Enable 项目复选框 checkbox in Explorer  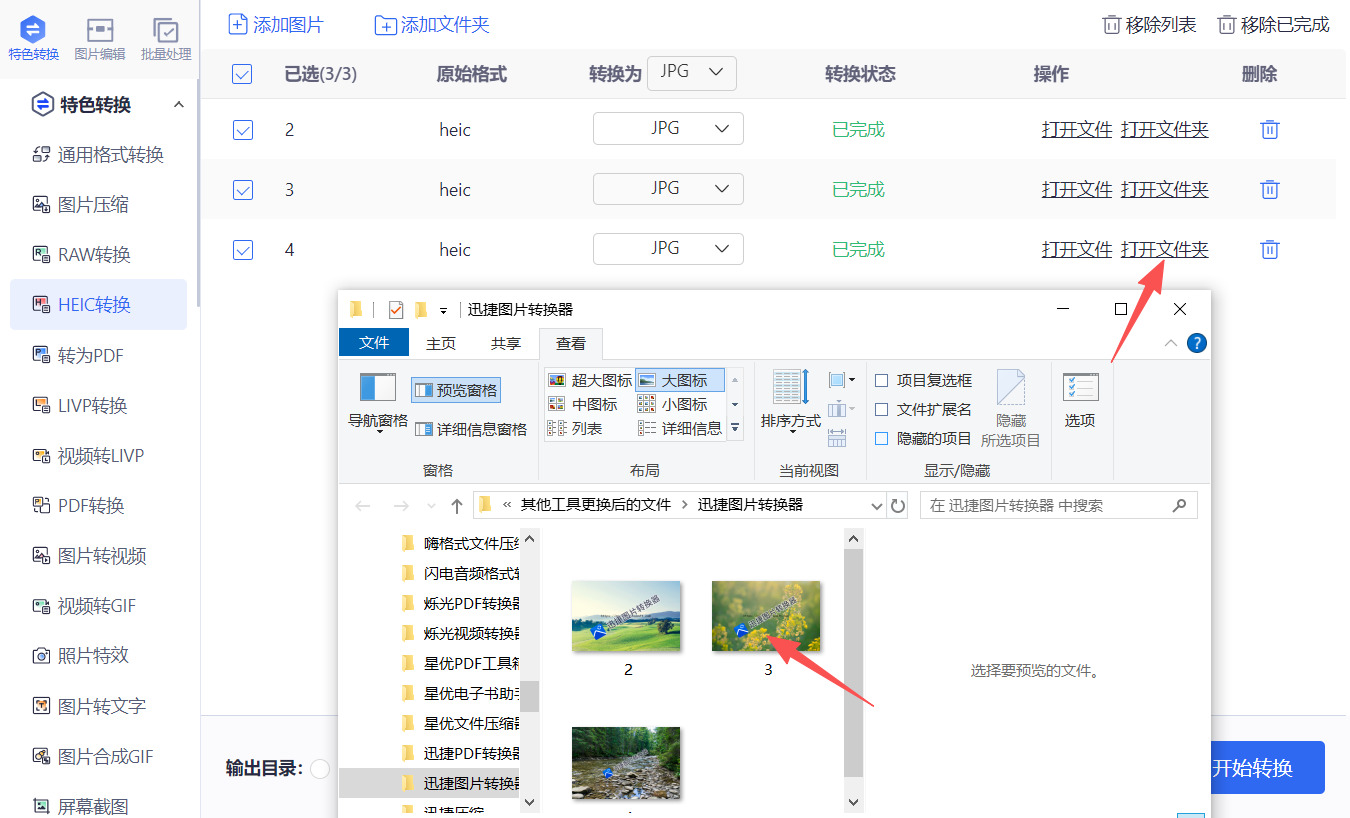[882, 381]
